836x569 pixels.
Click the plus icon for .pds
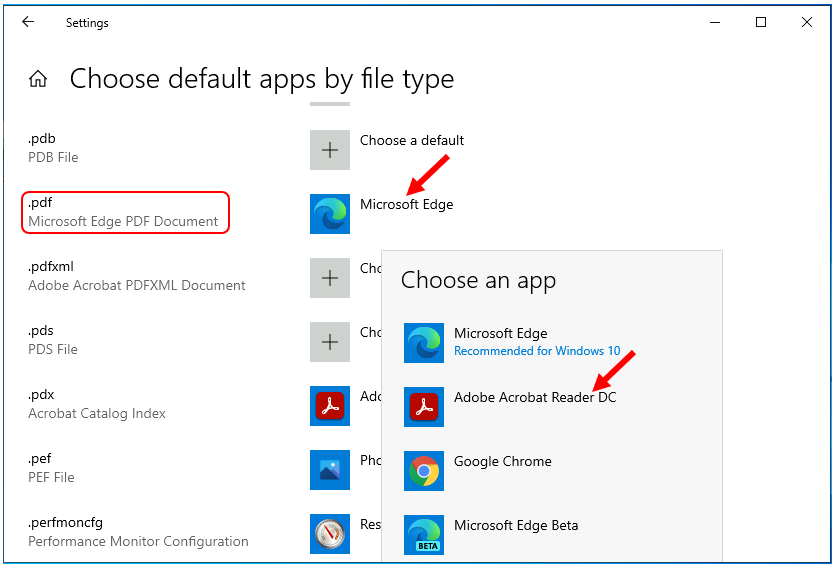point(329,342)
